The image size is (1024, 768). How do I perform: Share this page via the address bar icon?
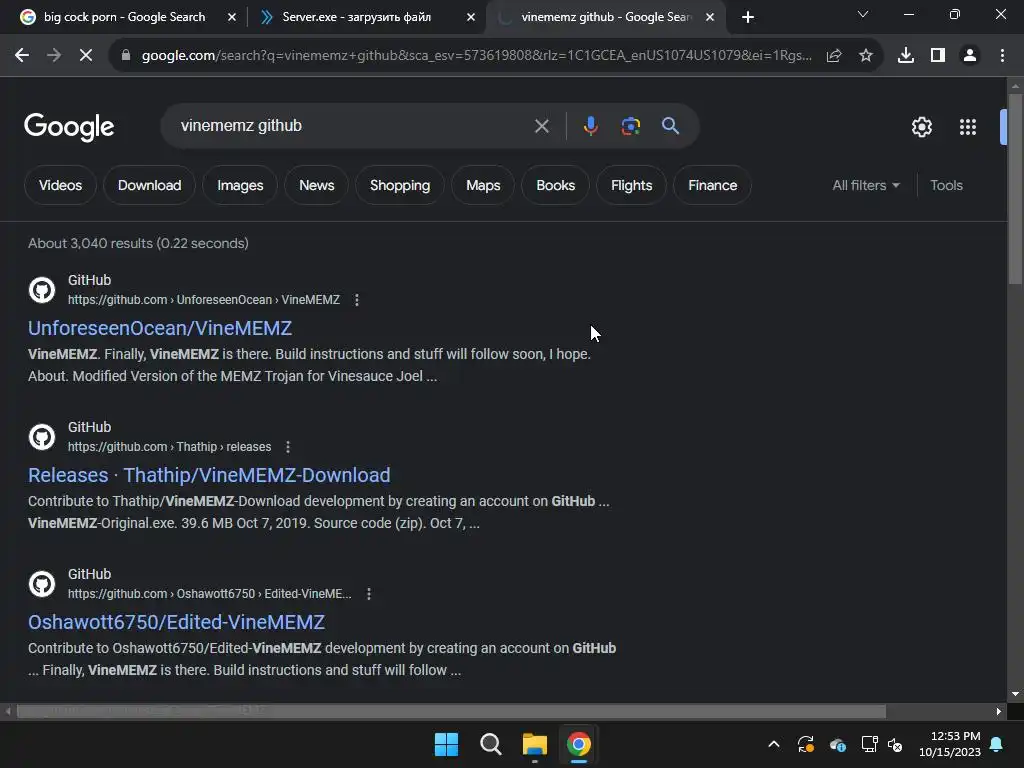click(x=834, y=56)
